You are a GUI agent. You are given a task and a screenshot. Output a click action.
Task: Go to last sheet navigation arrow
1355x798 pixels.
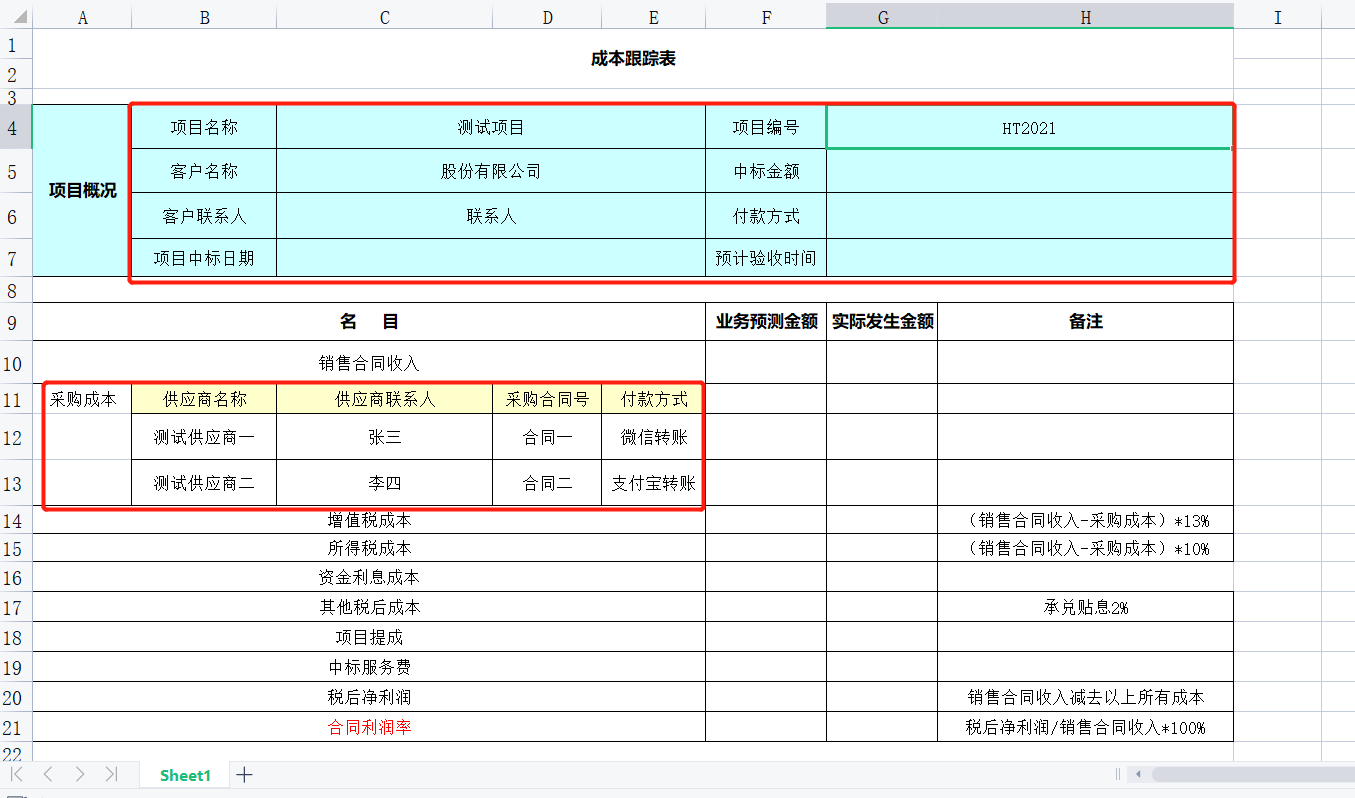coord(111,774)
